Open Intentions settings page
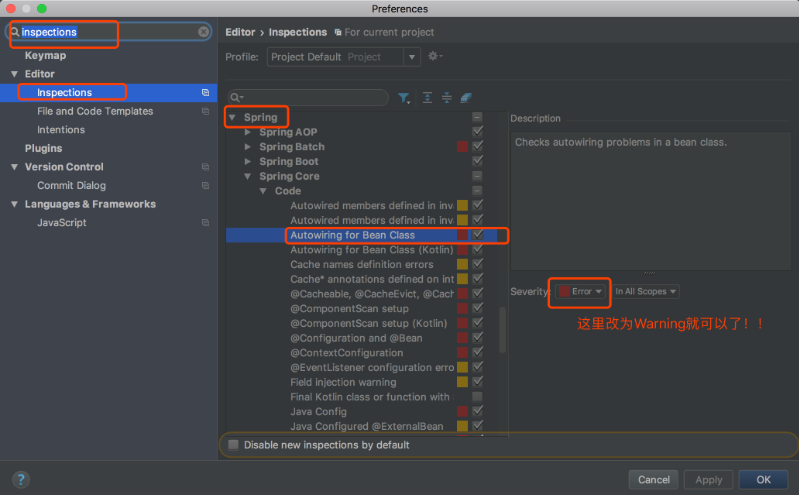 (x=61, y=129)
